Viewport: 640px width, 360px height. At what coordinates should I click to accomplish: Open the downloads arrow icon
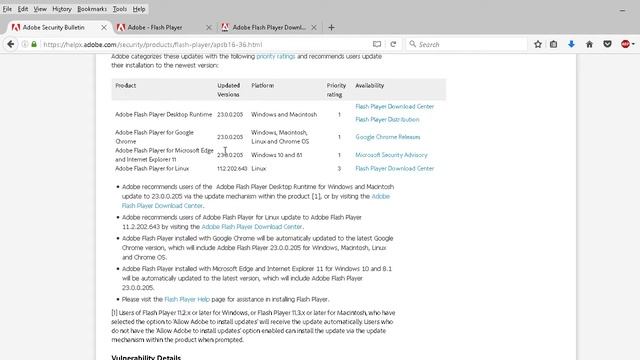tap(571, 44)
